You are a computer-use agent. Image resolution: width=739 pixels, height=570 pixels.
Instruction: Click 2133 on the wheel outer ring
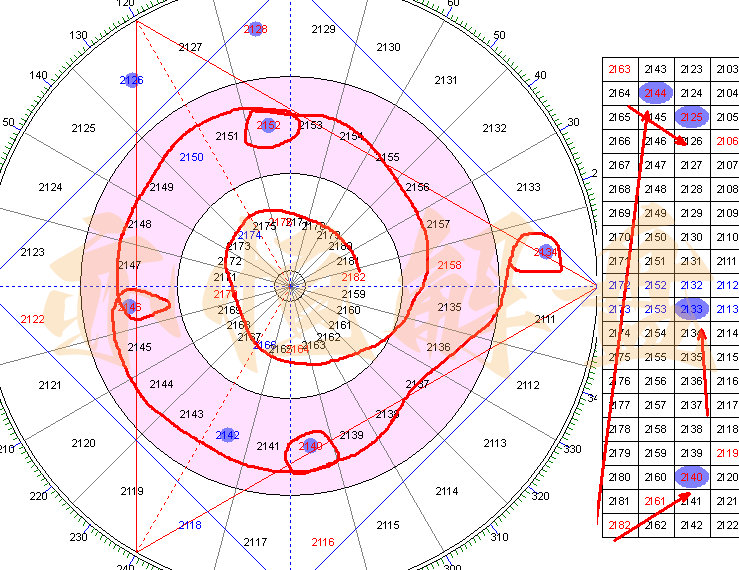point(528,187)
